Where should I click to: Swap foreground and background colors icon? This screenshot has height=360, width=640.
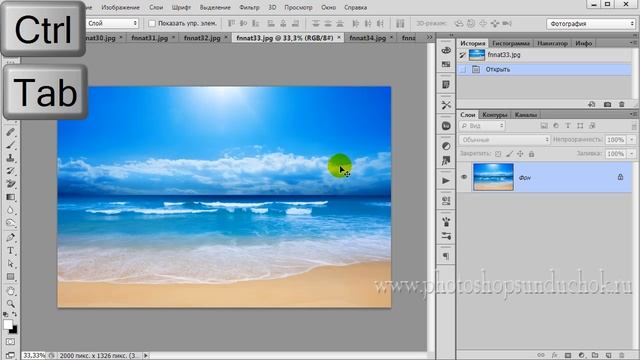pyautogui.click(x=14, y=315)
